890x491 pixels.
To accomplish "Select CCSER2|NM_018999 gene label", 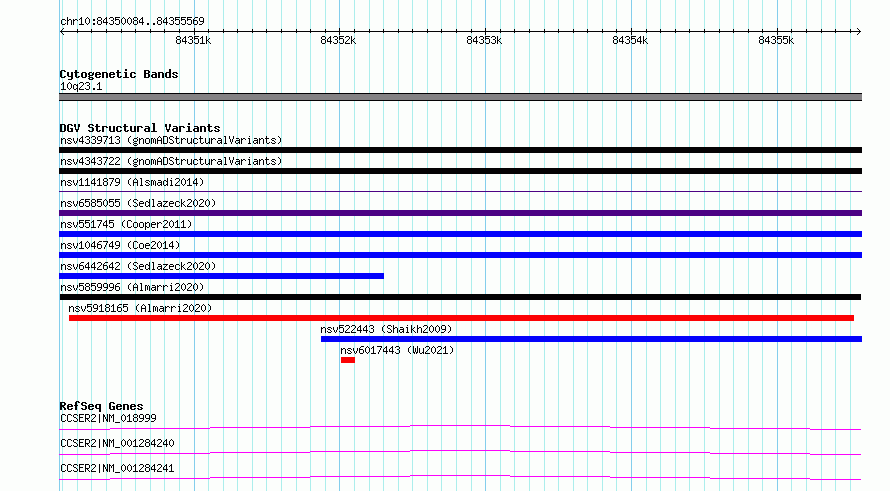I will pos(108,418).
